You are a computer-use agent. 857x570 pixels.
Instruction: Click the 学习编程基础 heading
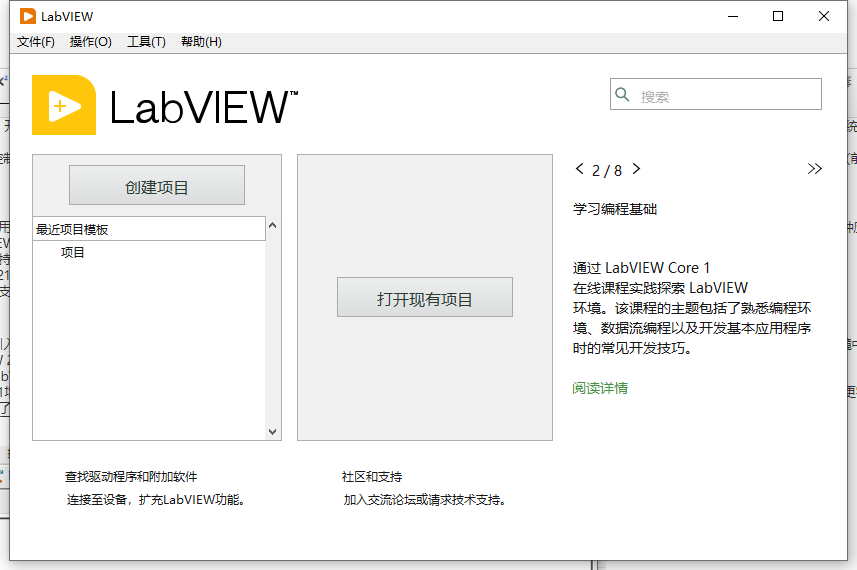[x=615, y=209]
